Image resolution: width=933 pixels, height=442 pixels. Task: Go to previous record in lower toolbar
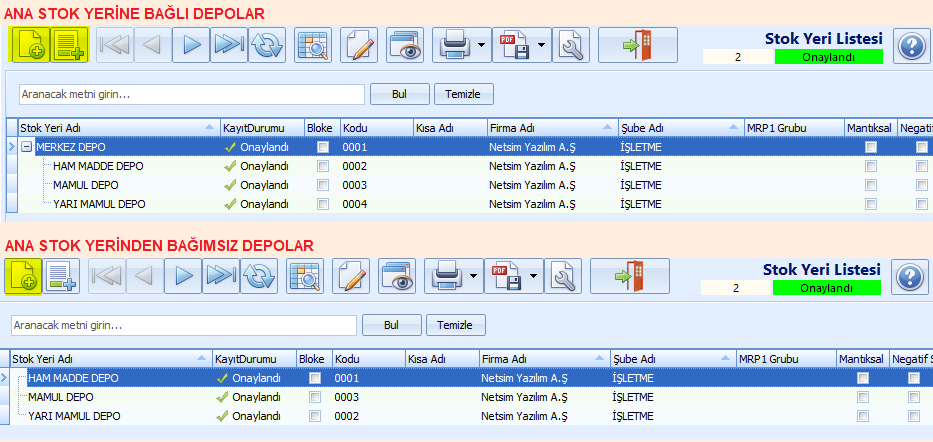145,276
